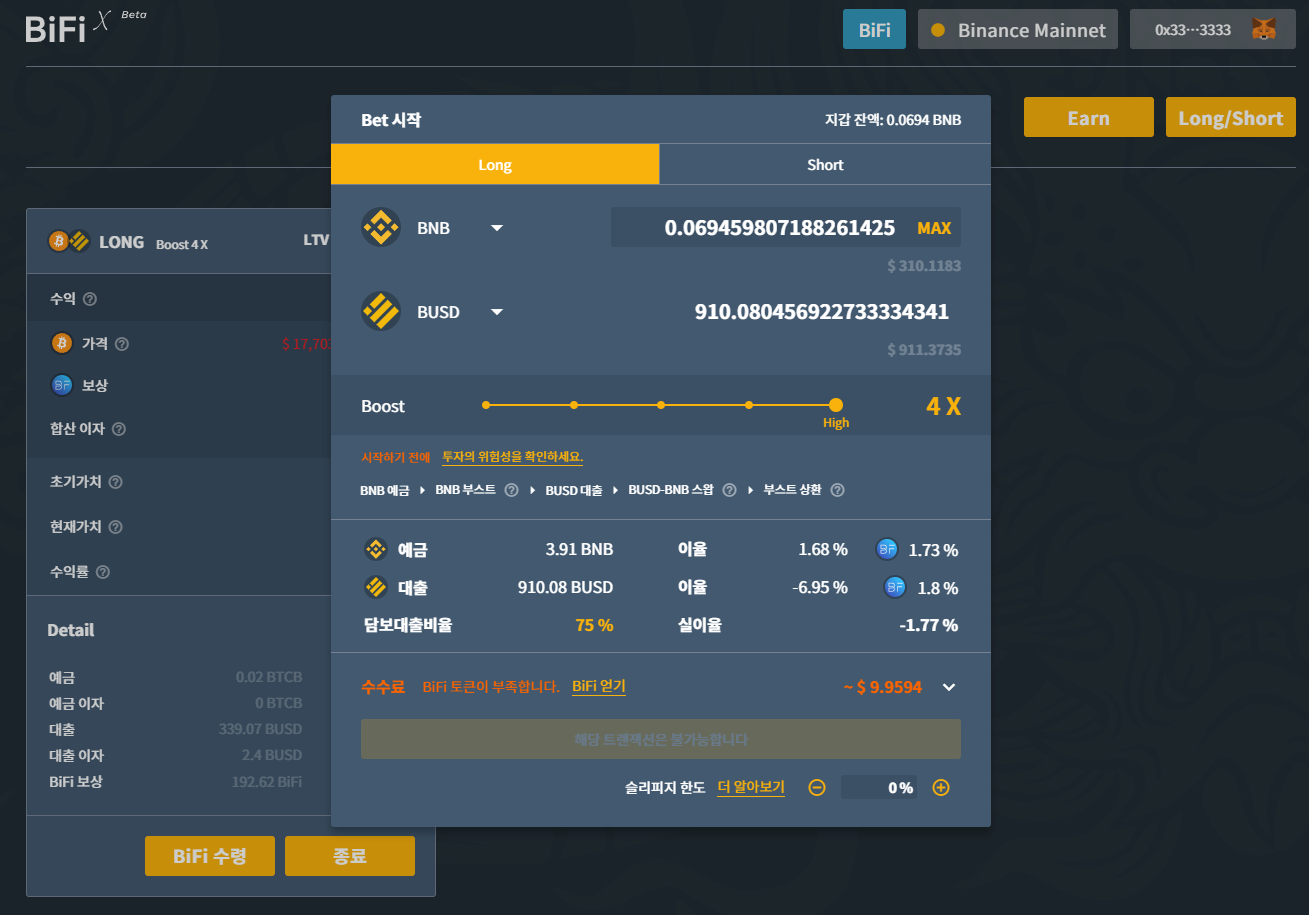Click disabled 해당 트랜잭션은 불가능합니다 button
Viewport: 1309px width, 915px height.
(x=661, y=739)
